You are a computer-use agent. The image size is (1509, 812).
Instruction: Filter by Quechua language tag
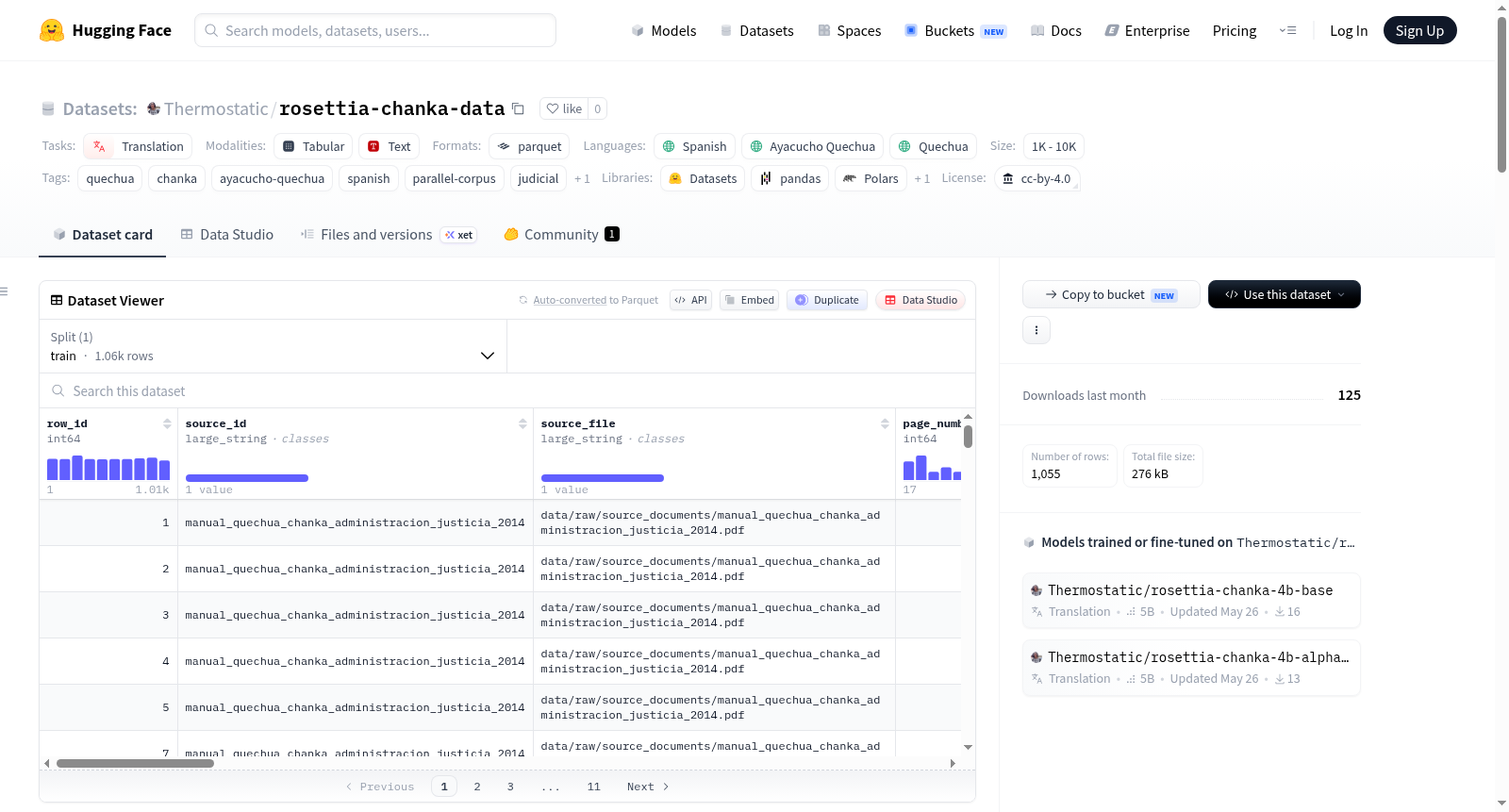pos(934,146)
